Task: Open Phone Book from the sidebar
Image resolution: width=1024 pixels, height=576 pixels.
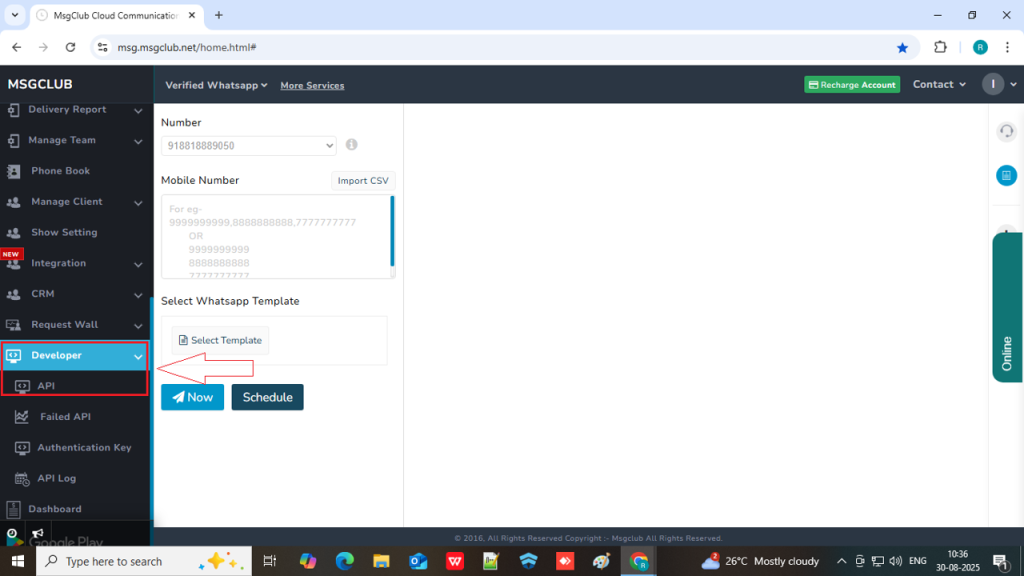Action: click(60, 171)
